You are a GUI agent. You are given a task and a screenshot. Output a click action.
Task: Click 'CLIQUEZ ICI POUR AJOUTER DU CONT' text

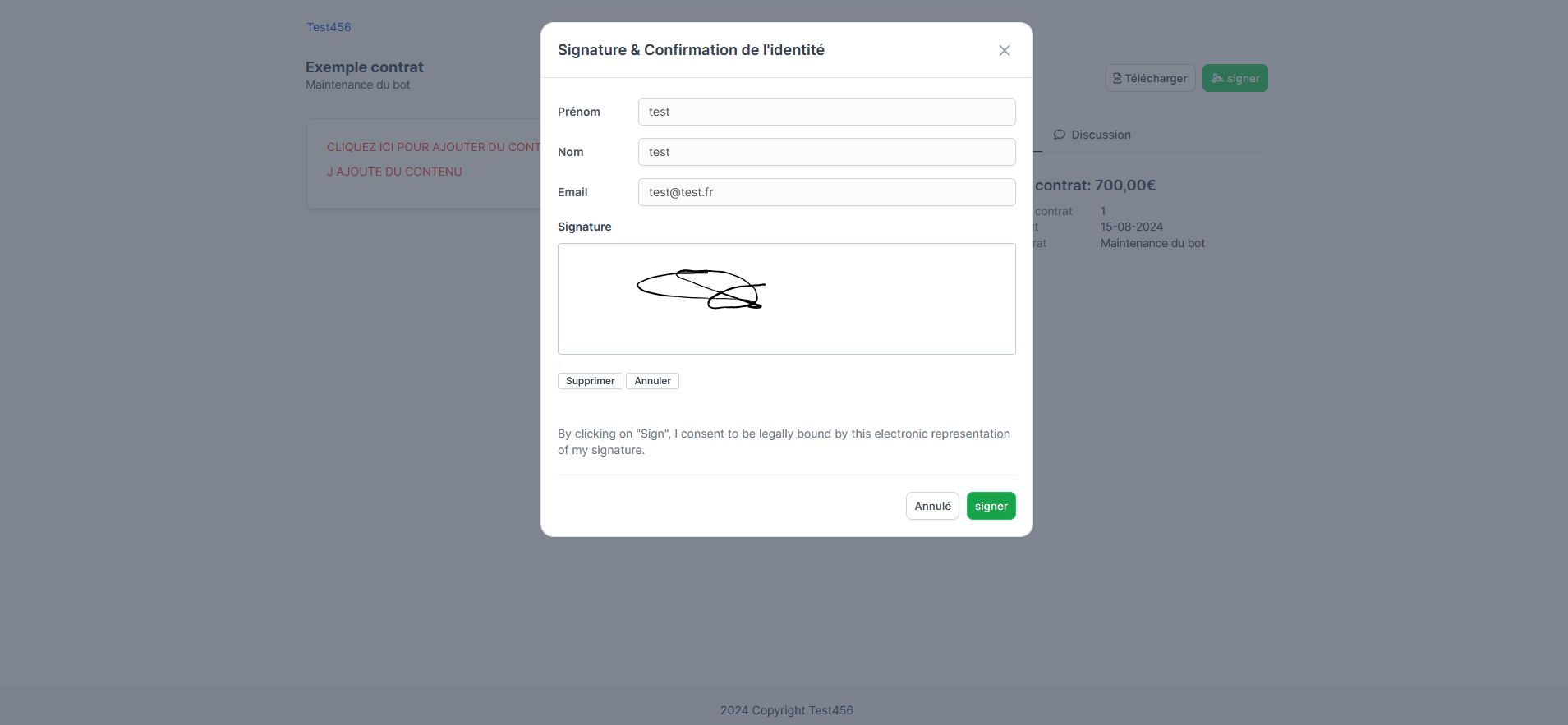(x=434, y=147)
